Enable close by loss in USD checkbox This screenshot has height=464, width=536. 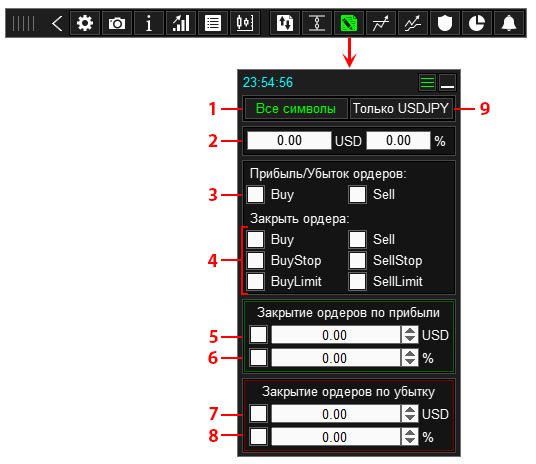[x=258, y=414]
